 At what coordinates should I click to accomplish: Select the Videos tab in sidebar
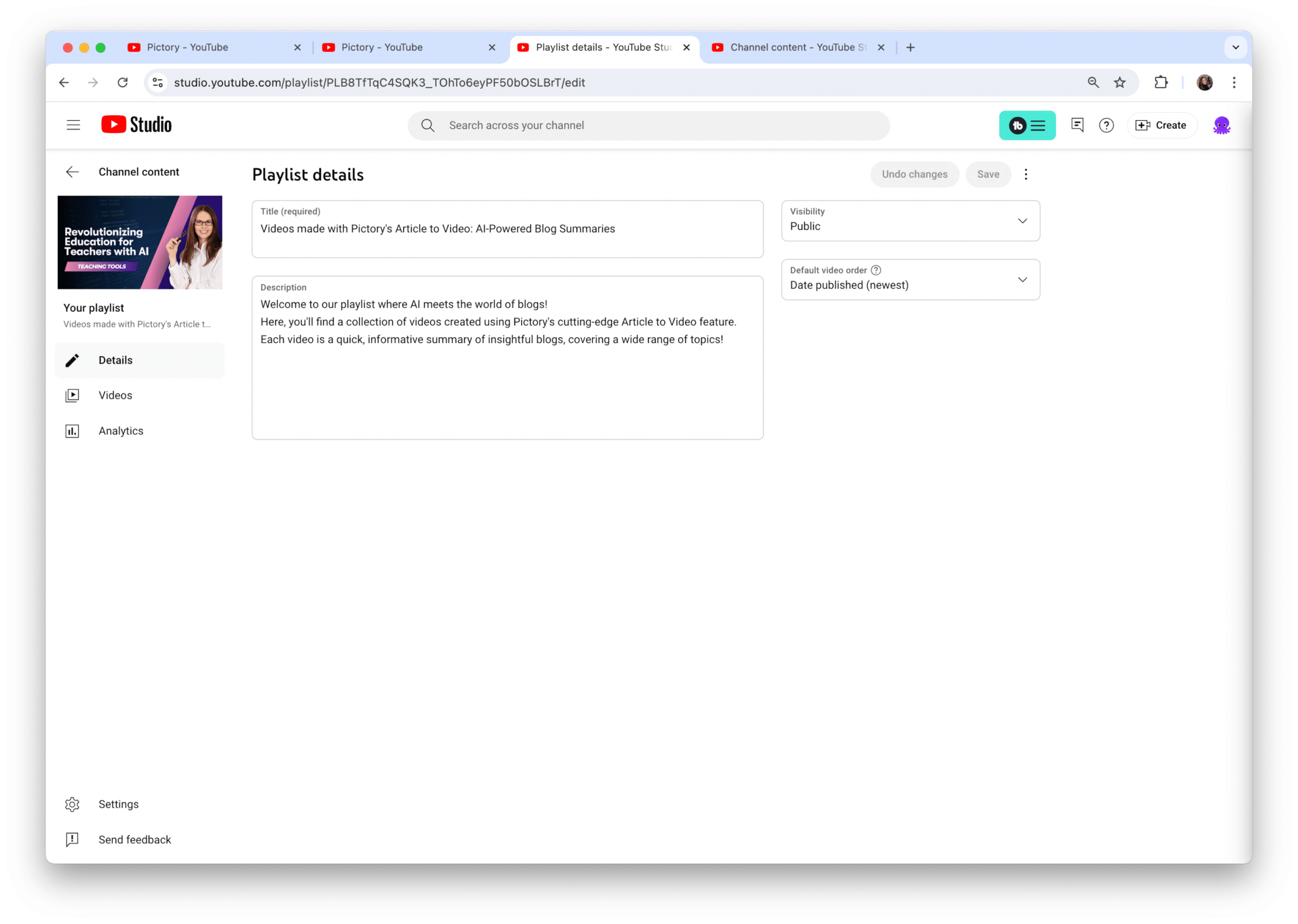coord(115,395)
